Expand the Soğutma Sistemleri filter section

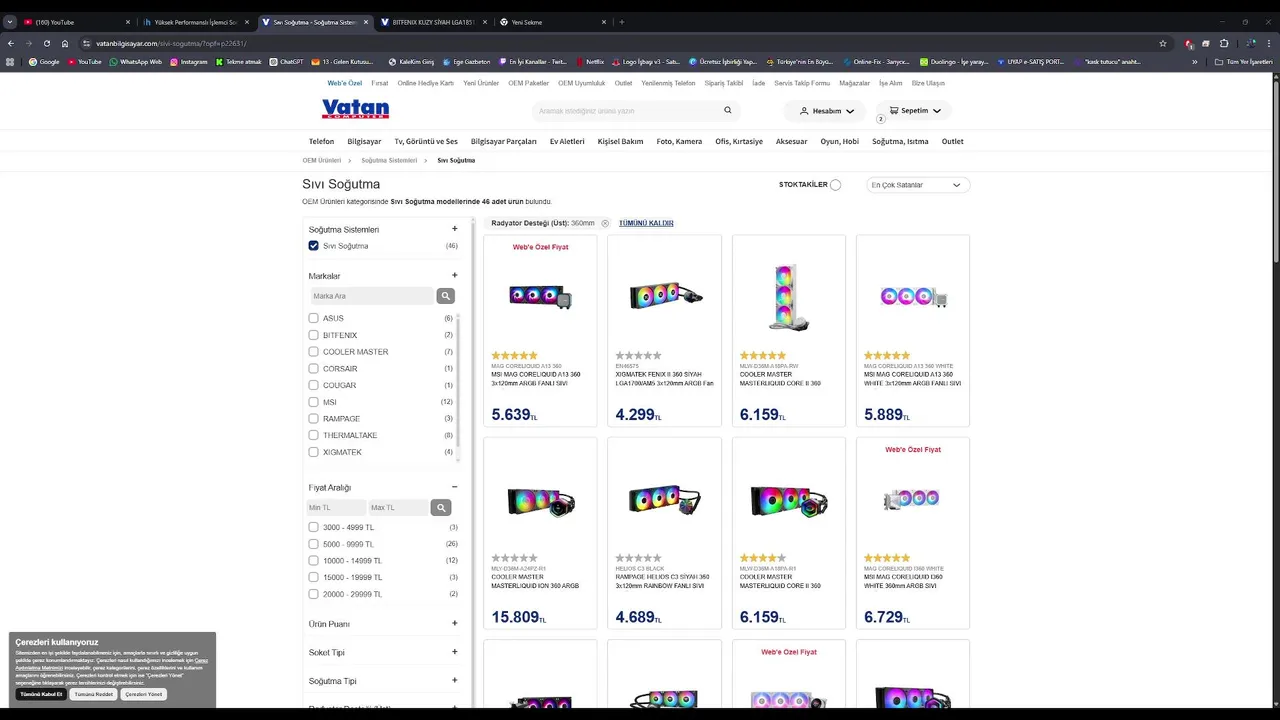tap(454, 229)
